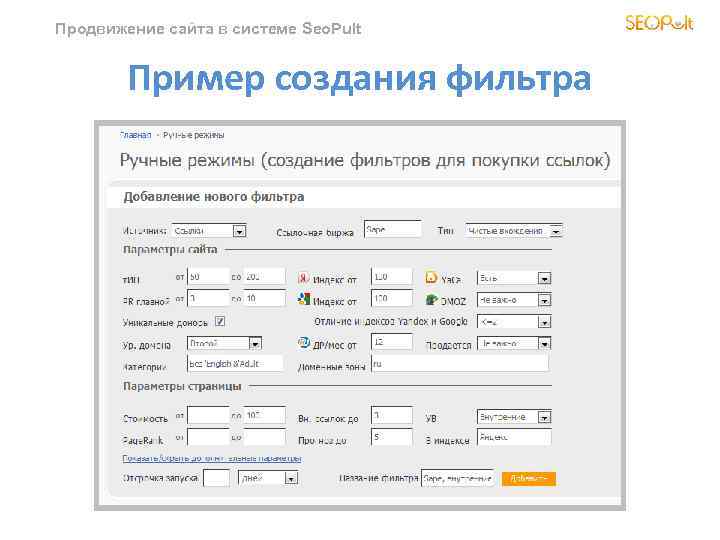The height and width of the screenshot is (540, 720).
Task: Open the УВ dropdown
Action: coord(514,417)
